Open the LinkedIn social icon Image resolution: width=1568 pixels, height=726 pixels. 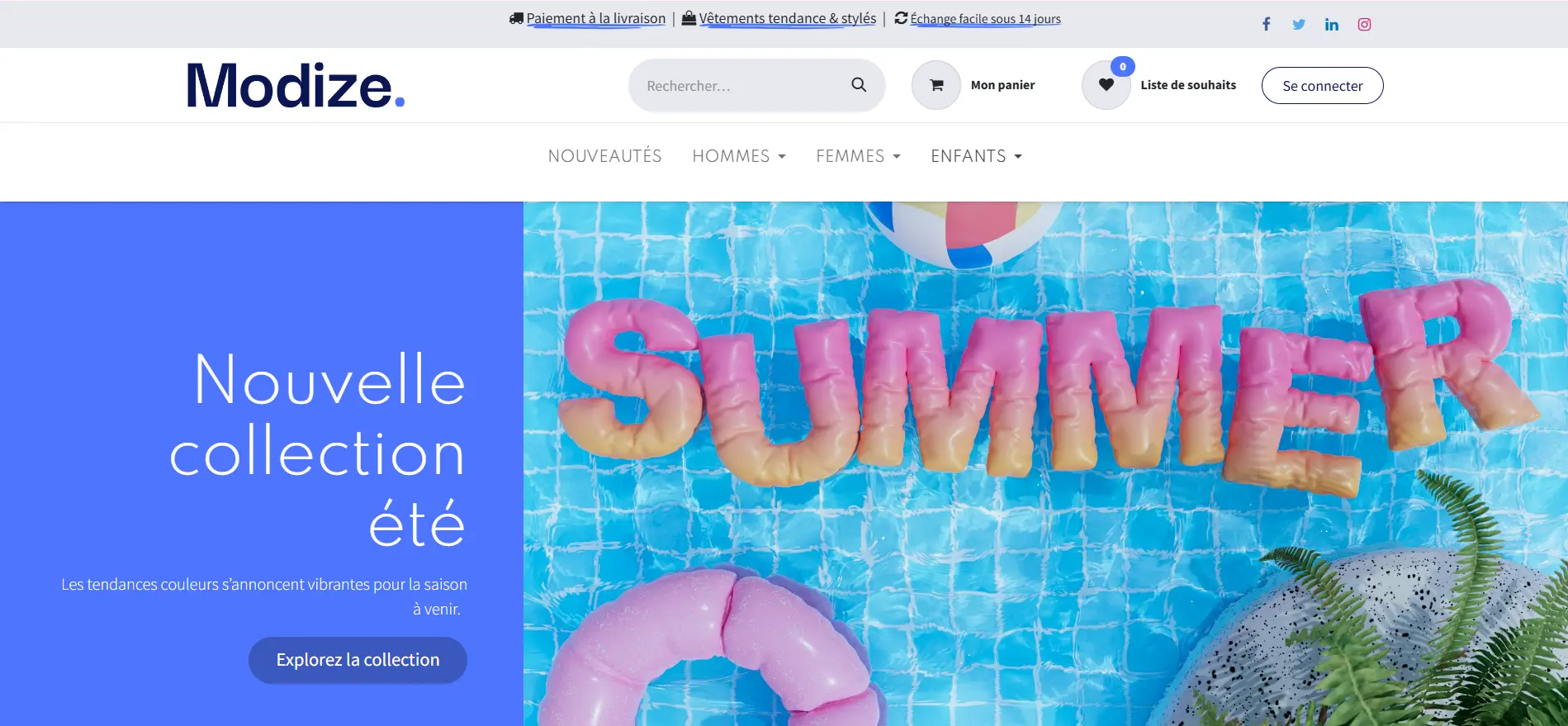tap(1332, 24)
